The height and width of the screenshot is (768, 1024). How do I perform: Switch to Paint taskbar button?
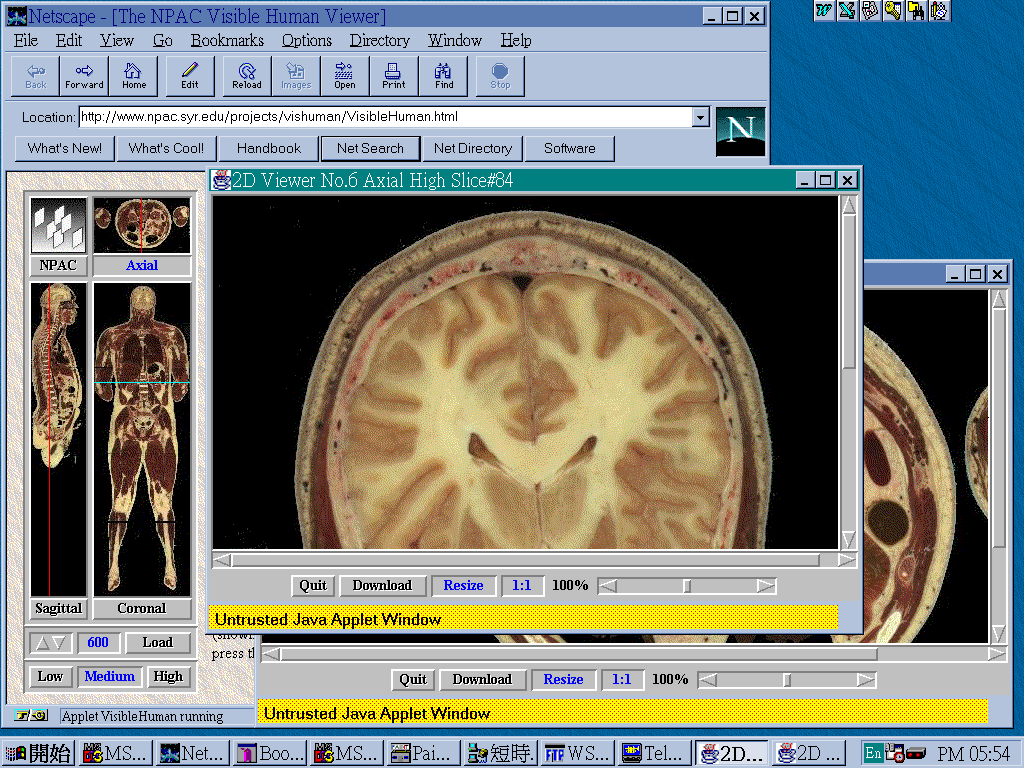tap(422, 754)
